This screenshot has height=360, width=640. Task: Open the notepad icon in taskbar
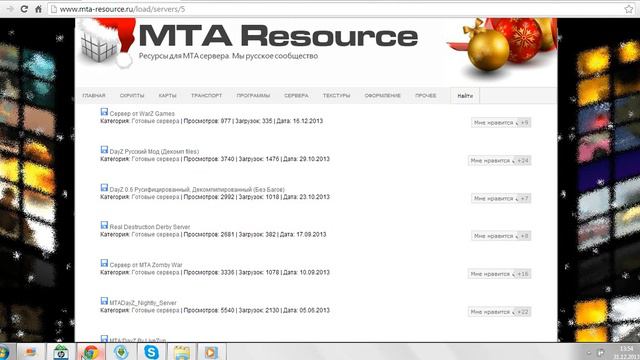[x=182, y=352]
